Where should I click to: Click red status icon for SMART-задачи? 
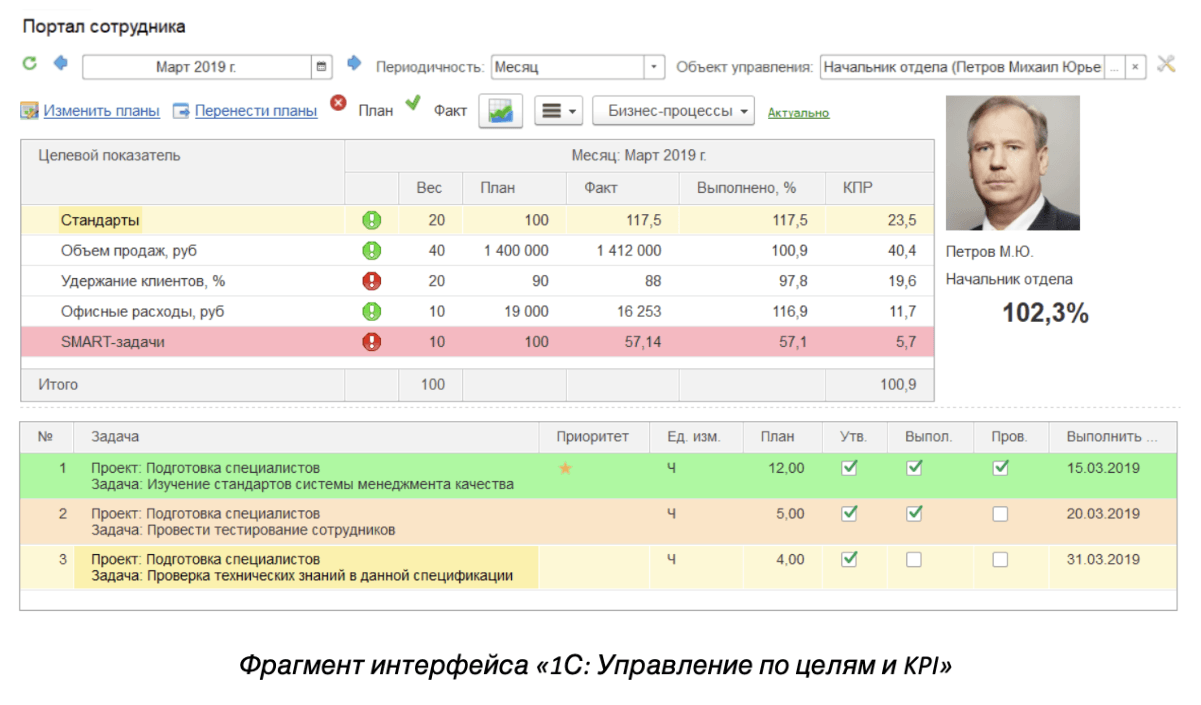tap(372, 342)
